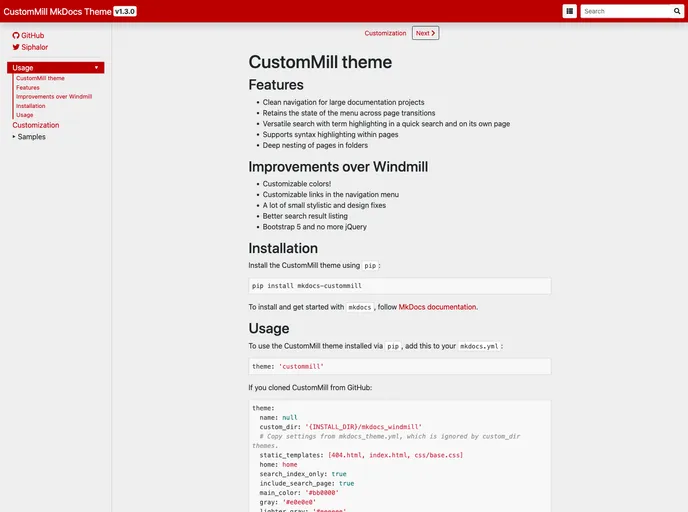This screenshot has width=688, height=512.
Task: Click the GitHub octocat icon in sidebar
Action: [x=16, y=36]
